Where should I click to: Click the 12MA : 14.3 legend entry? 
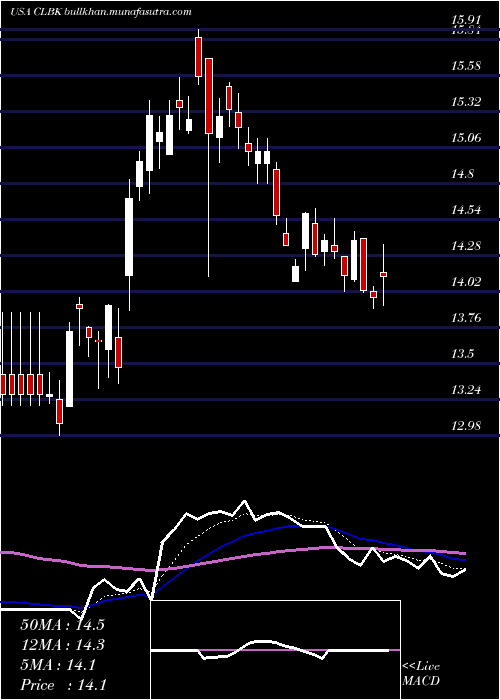click(x=62, y=645)
